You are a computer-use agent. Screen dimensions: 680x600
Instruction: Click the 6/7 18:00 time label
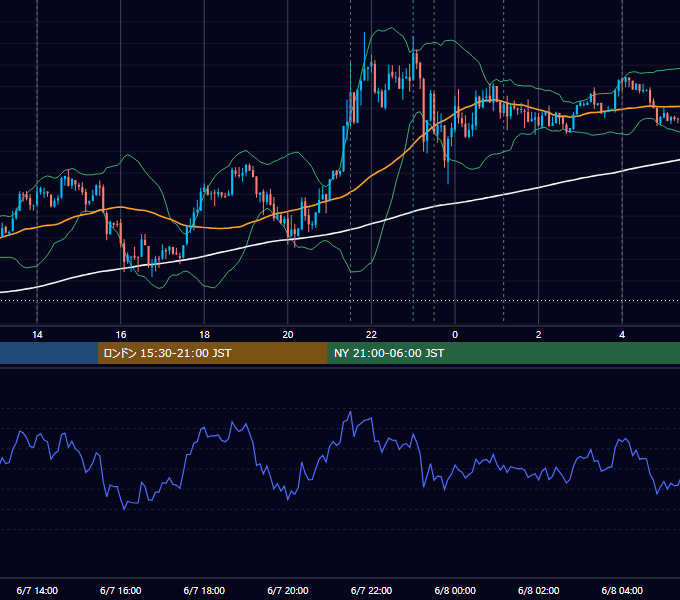point(204,590)
